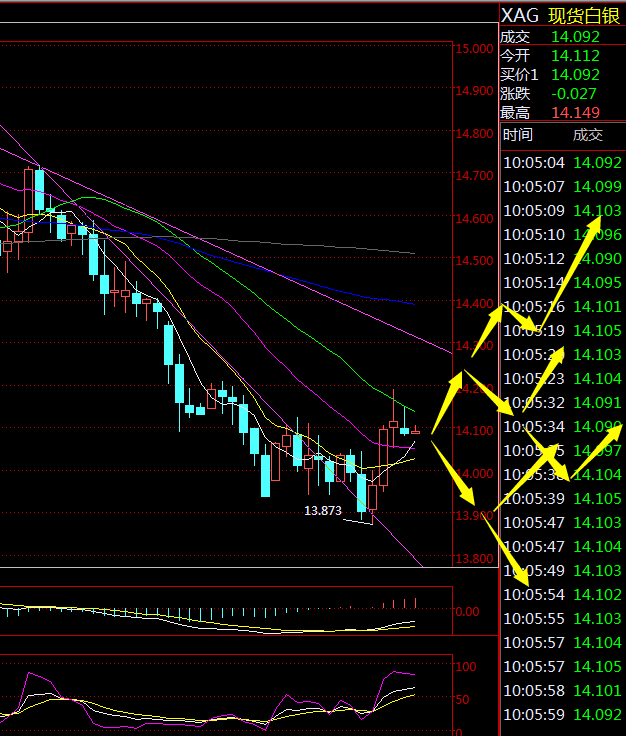This screenshot has width=626, height=736.
Task: Select price 14.104 in the 10:05:23 row
Action: [x=597, y=379]
